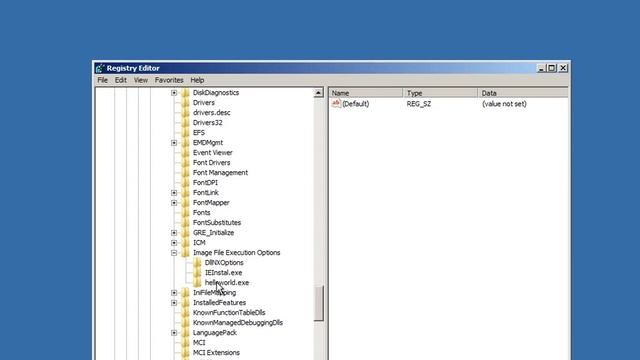Expand the ICM key
This screenshot has width=640, height=360.
174,243
